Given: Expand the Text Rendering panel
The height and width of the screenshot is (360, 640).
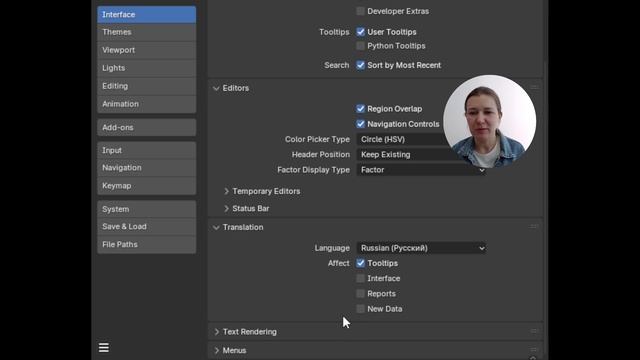Looking at the screenshot, I should click(216, 332).
